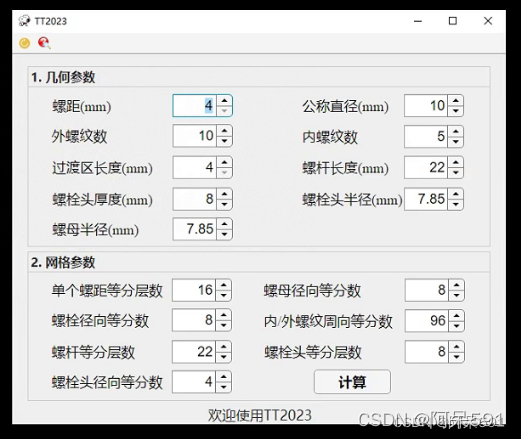The image size is (521, 439).
Task: Click the 计算 button
Action: click(352, 382)
